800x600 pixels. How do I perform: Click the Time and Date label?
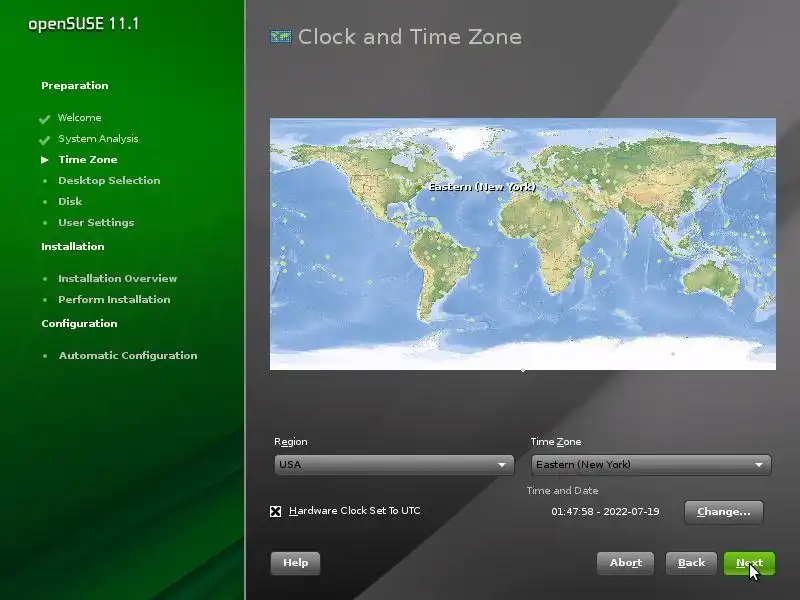coord(562,491)
